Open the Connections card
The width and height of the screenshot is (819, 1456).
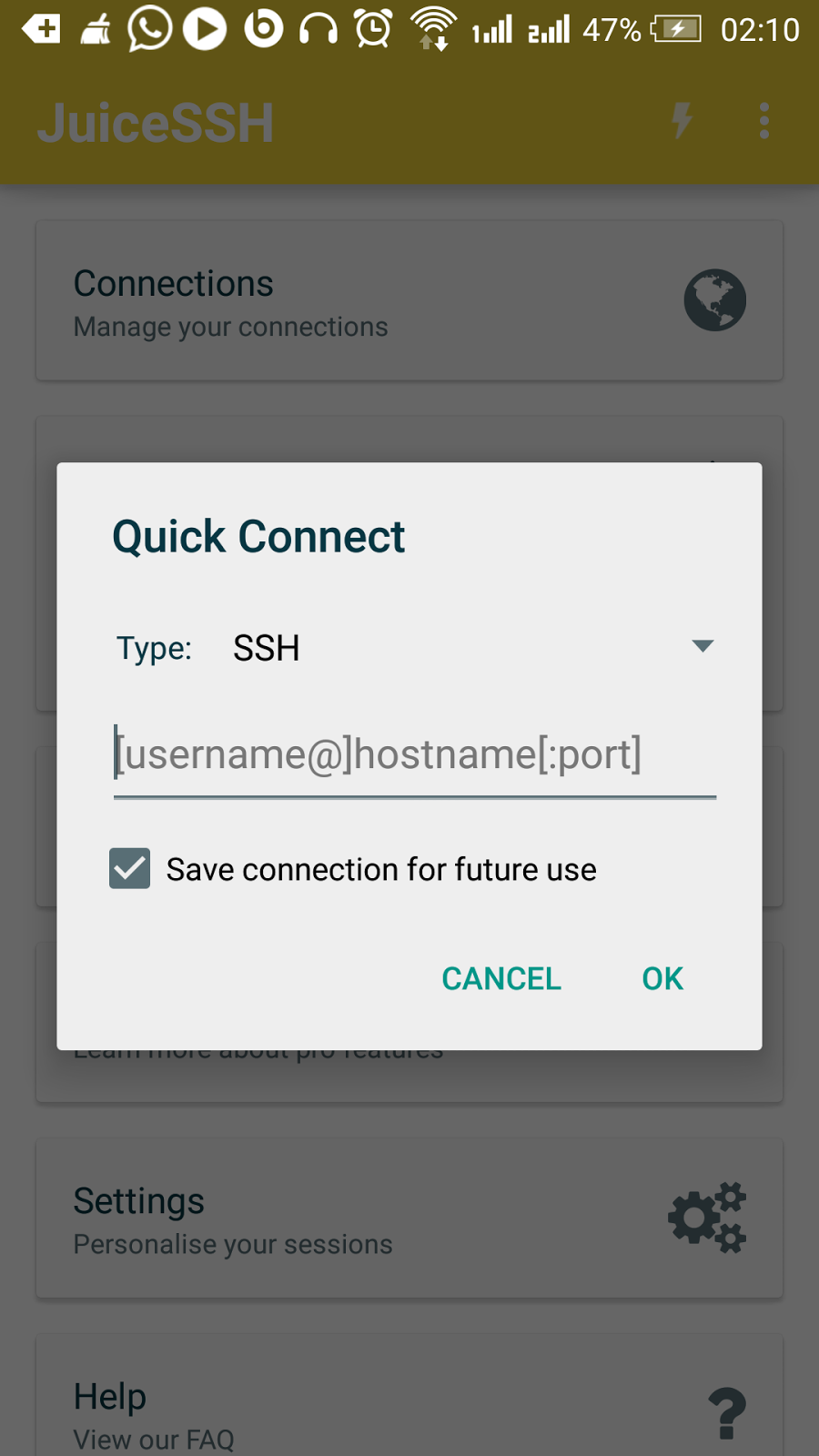click(x=409, y=300)
